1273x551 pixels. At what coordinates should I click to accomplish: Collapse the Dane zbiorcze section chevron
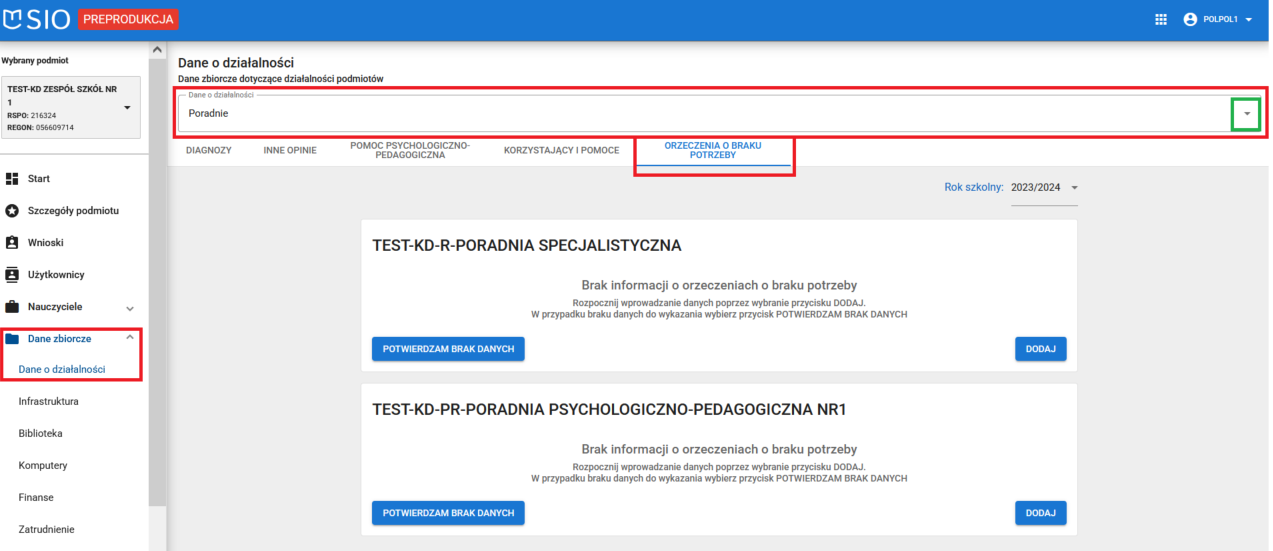(x=129, y=338)
